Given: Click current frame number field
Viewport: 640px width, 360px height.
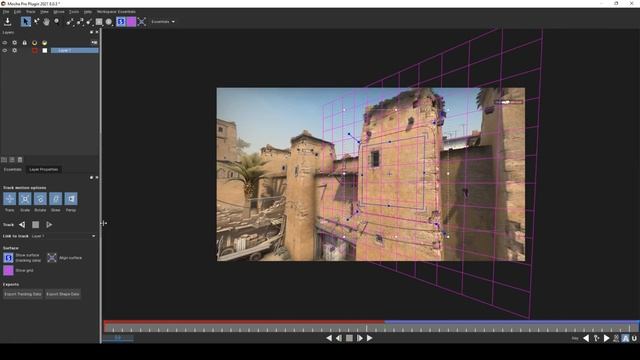Looking at the screenshot, I should coord(118,338).
